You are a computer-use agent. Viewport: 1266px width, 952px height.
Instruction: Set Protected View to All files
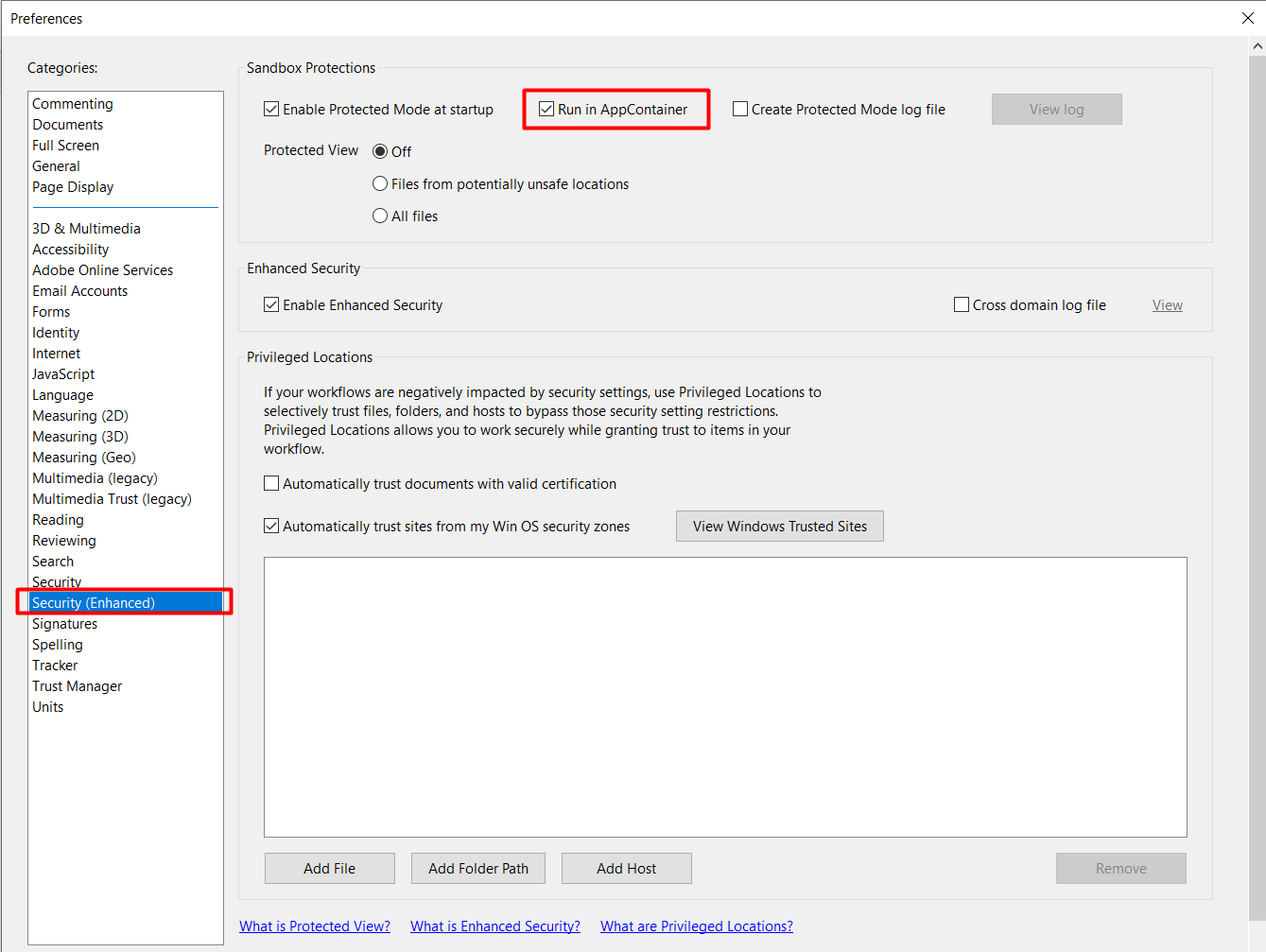click(380, 216)
